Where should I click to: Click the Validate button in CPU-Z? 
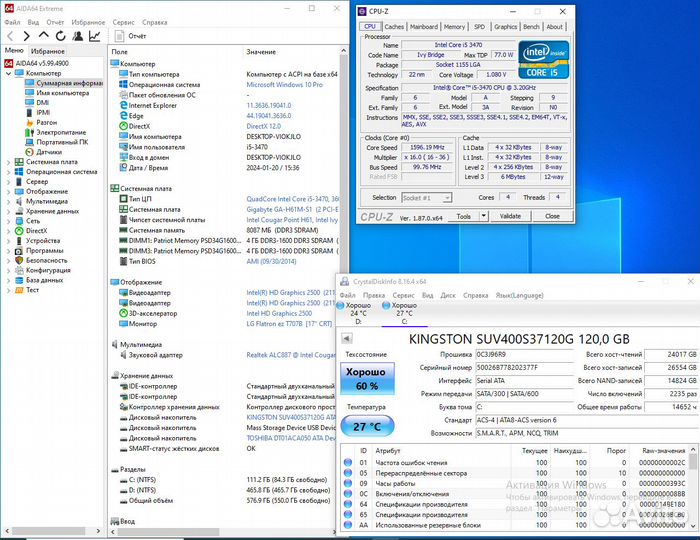510,216
